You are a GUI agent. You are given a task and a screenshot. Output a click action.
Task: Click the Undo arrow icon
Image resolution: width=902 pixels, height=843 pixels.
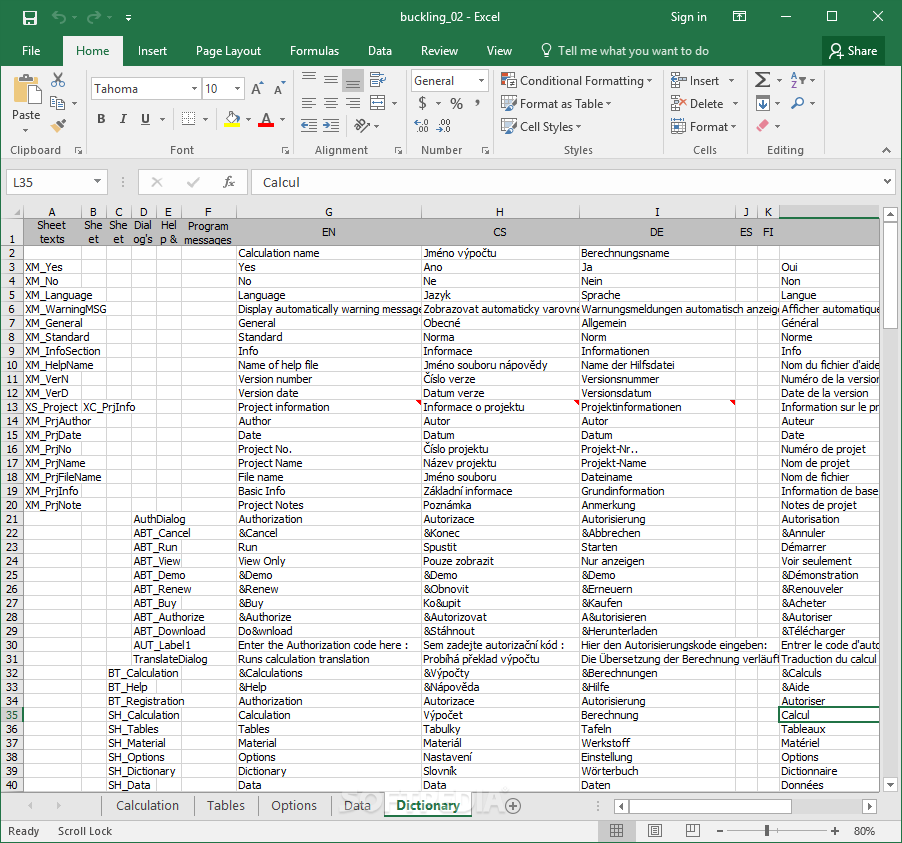pyautogui.click(x=59, y=17)
